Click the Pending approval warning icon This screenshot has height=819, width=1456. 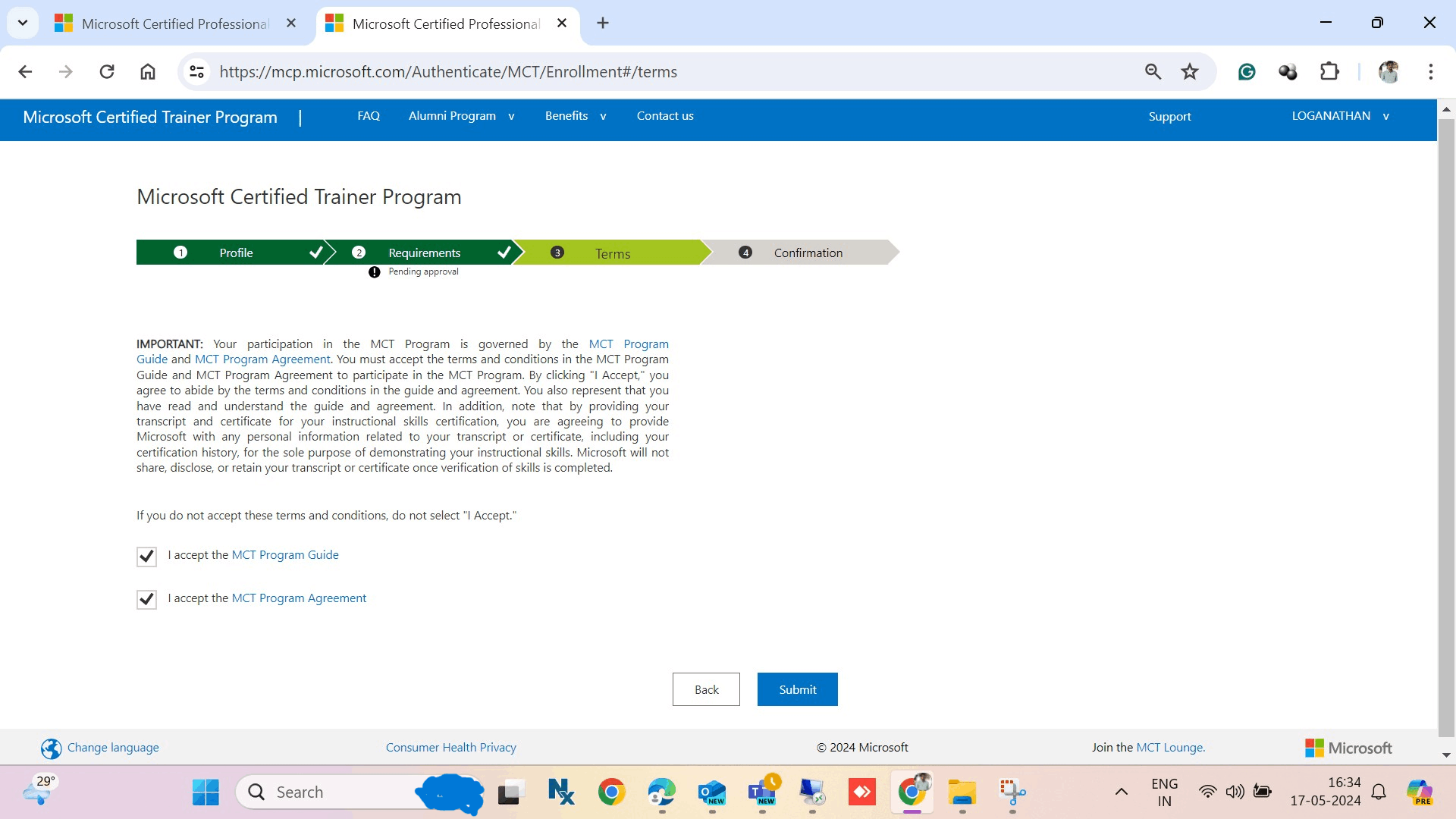point(374,272)
